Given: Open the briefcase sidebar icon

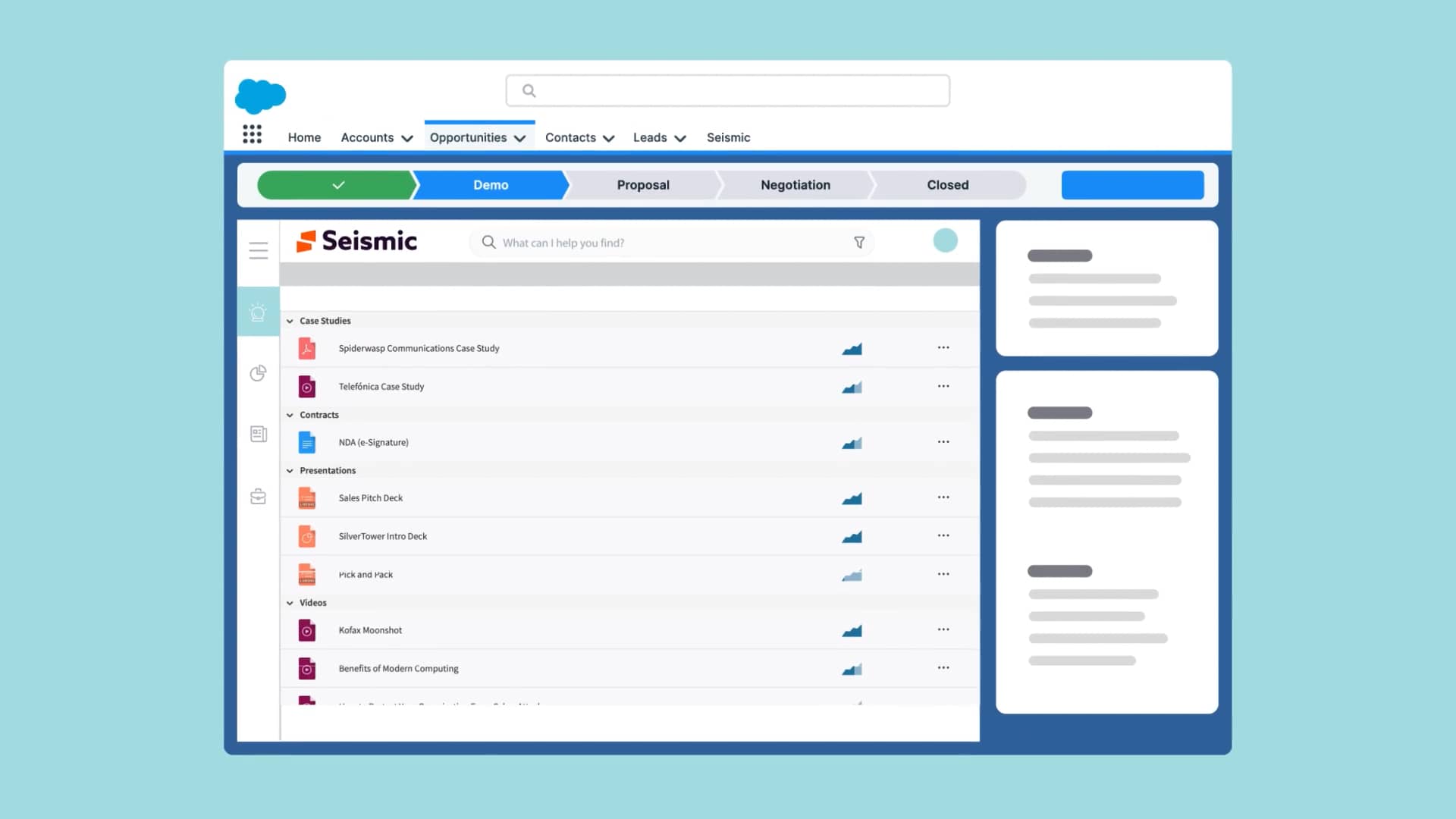Looking at the screenshot, I should pyautogui.click(x=258, y=496).
